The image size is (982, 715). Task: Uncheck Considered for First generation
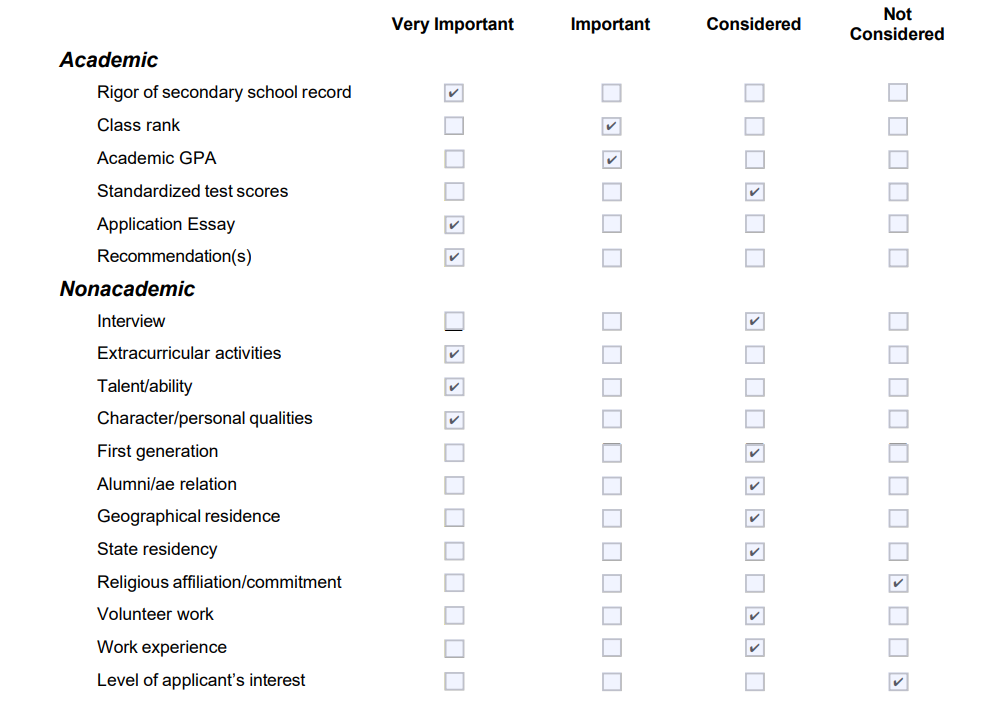tap(755, 453)
